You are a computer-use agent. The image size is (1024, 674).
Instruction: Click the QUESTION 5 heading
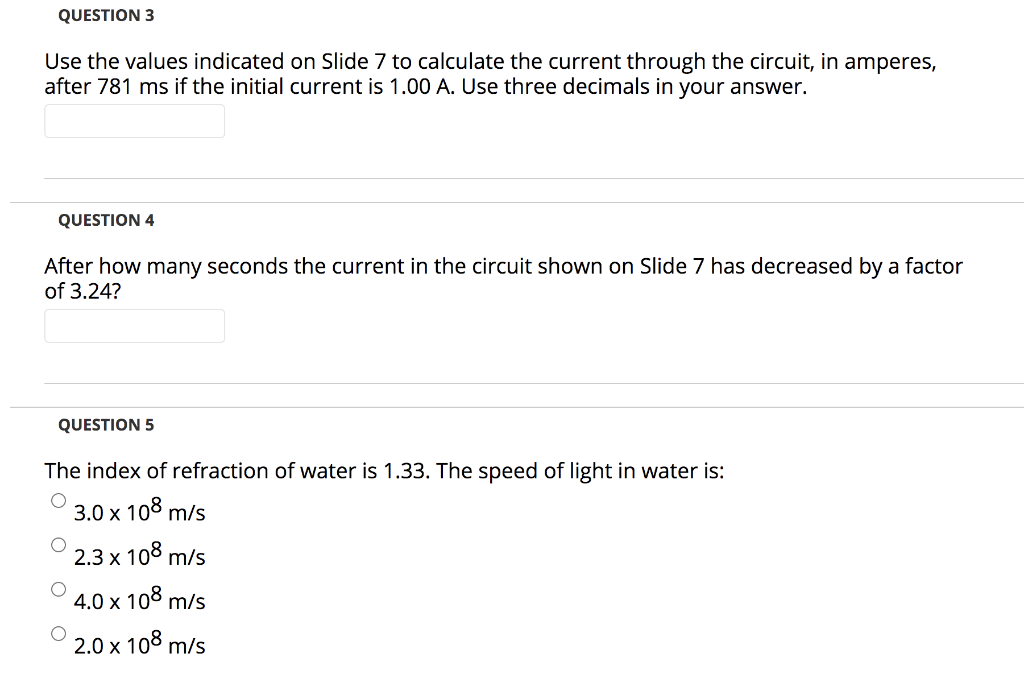pos(106,425)
